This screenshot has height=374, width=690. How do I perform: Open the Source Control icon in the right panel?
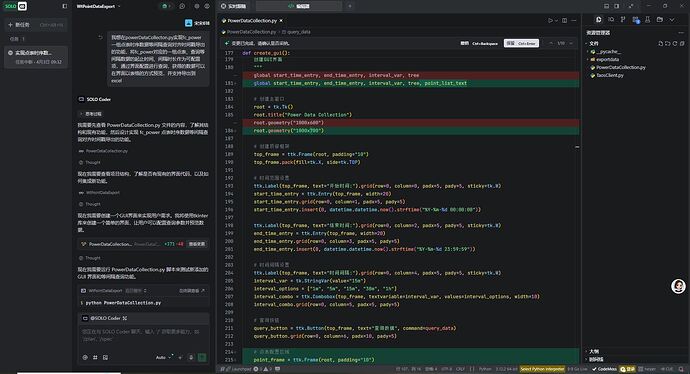coord(623,20)
